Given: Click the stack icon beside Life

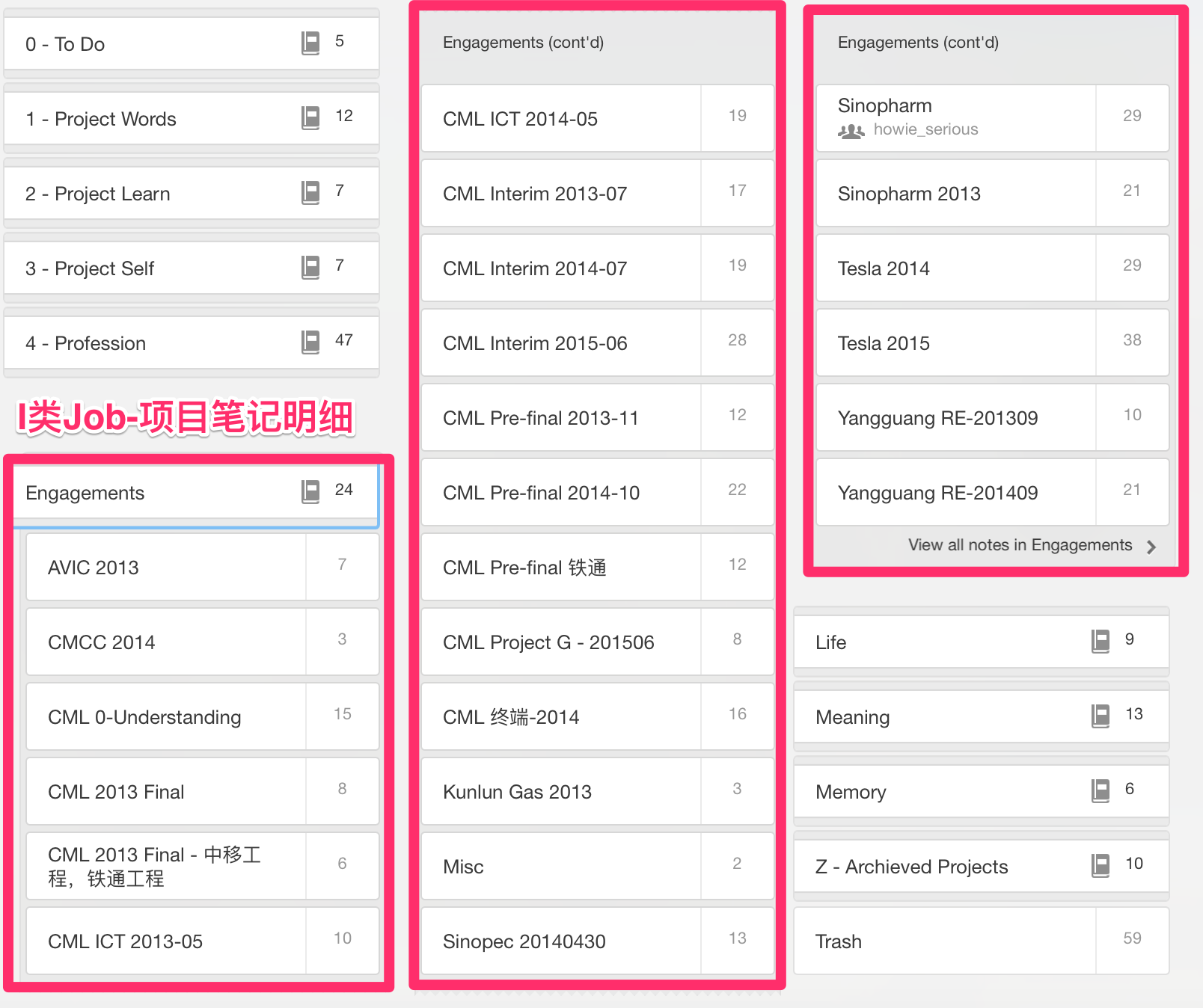Looking at the screenshot, I should [x=1101, y=641].
